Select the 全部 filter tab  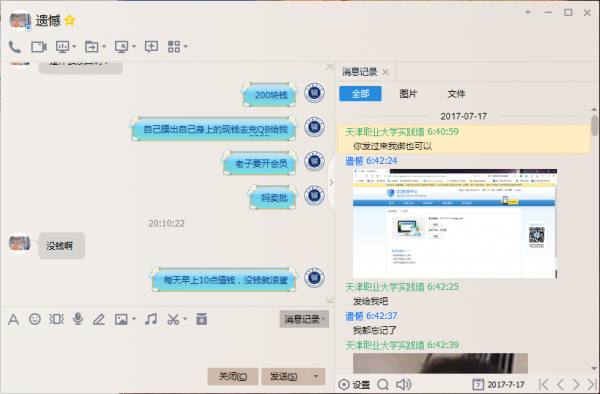[x=360, y=94]
